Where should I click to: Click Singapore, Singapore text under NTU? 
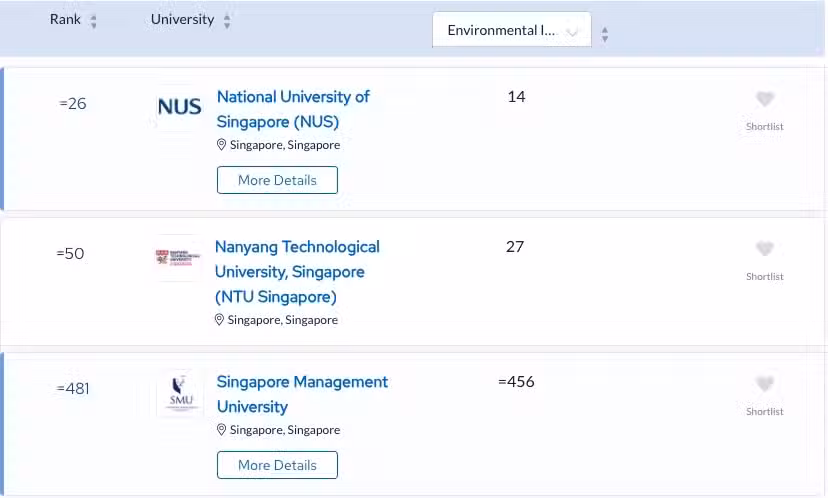coord(283,320)
